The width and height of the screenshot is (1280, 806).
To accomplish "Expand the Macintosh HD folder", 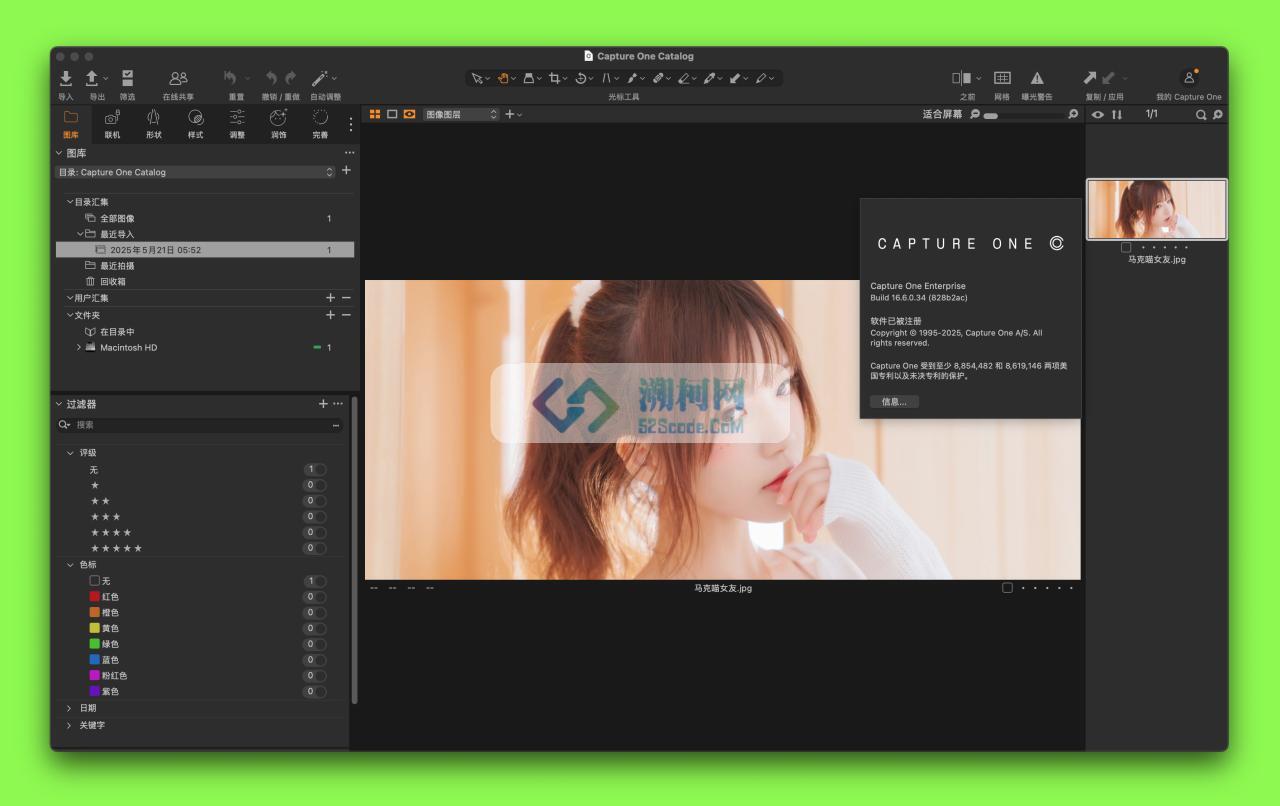I will [x=79, y=347].
